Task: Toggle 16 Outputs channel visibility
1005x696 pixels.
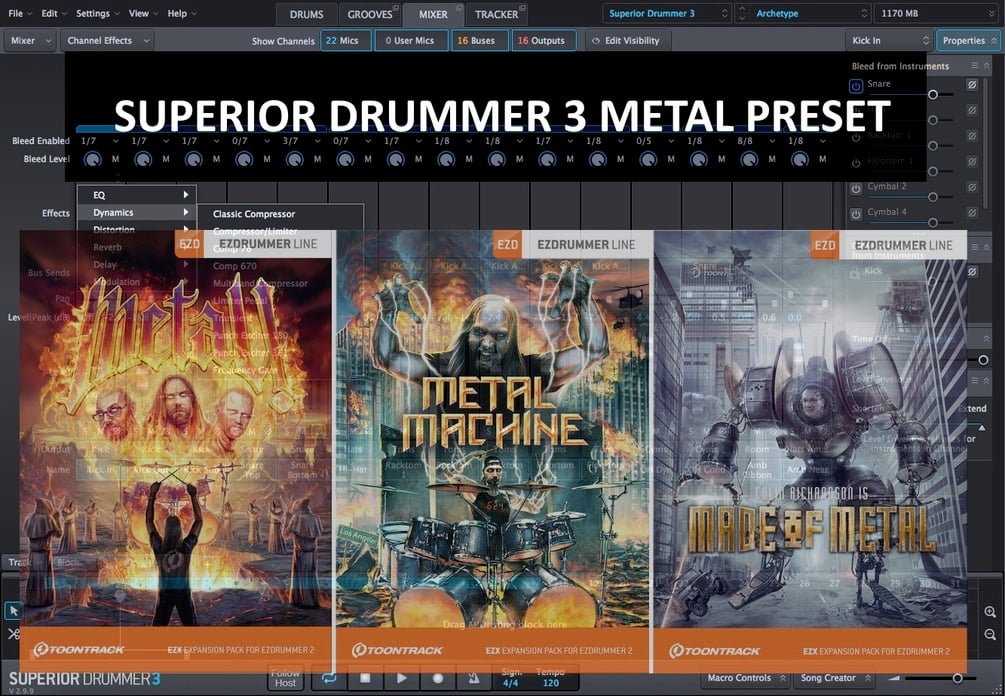Action: [x=544, y=40]
